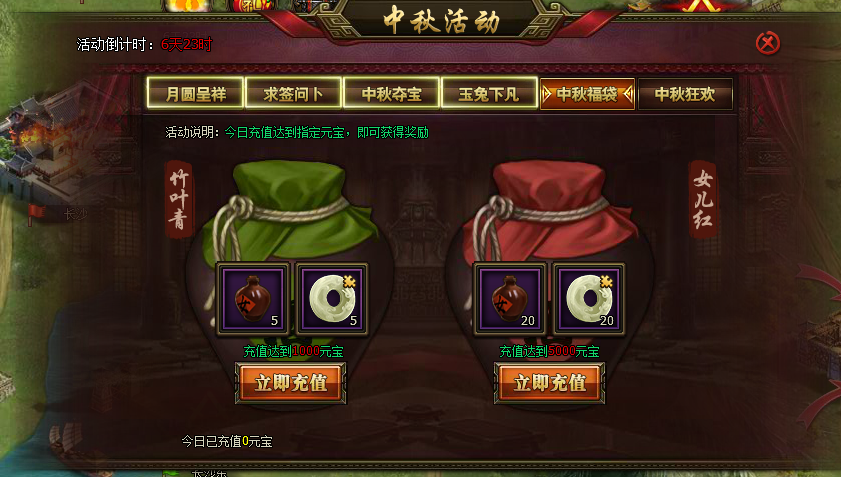Open the 中秋狂欢 tab
This screenshot has height=477, width=841.
pyautogui.click(x=685, y=94)
